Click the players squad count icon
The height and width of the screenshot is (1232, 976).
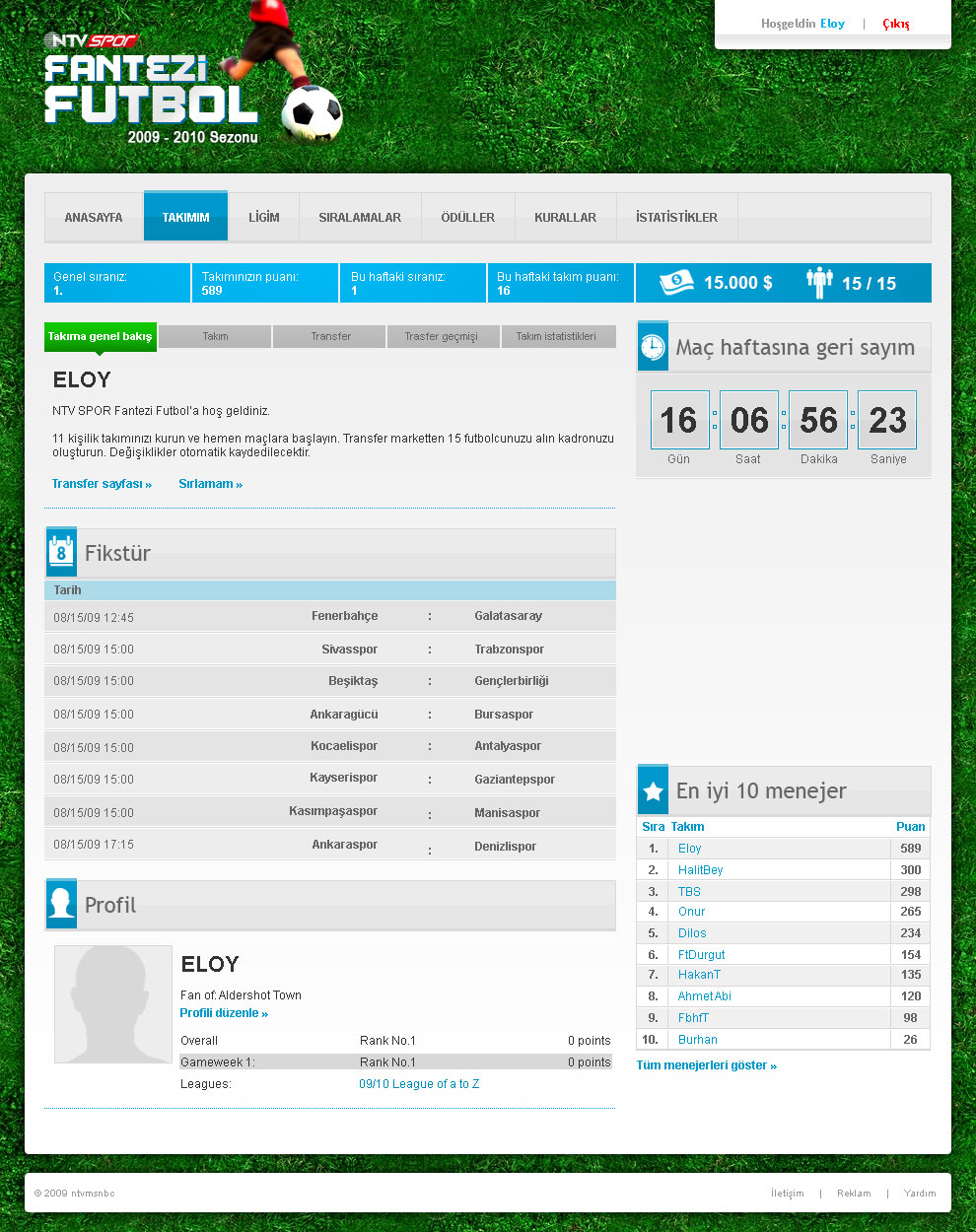819,283
